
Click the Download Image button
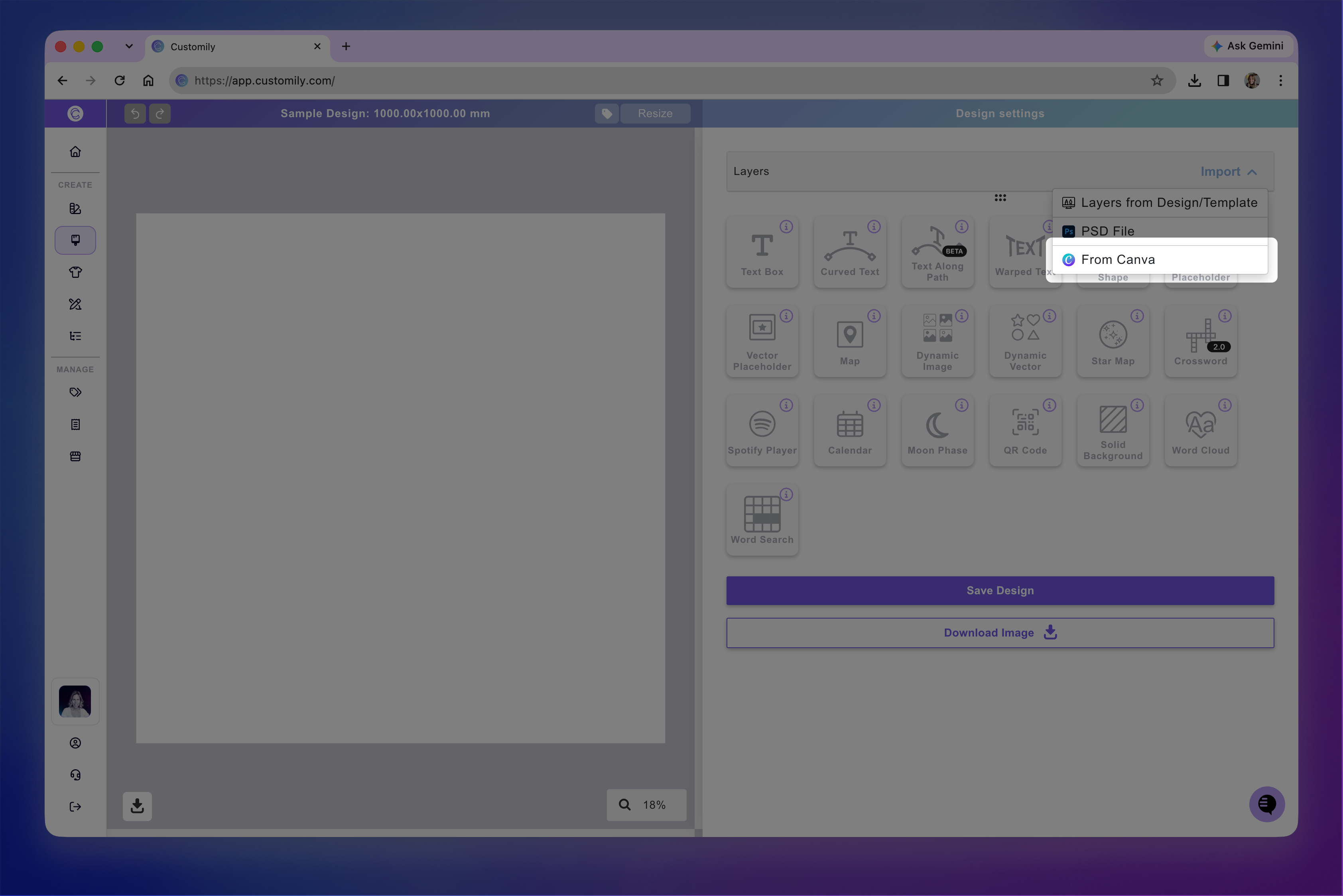click(x=1000, y=633)
